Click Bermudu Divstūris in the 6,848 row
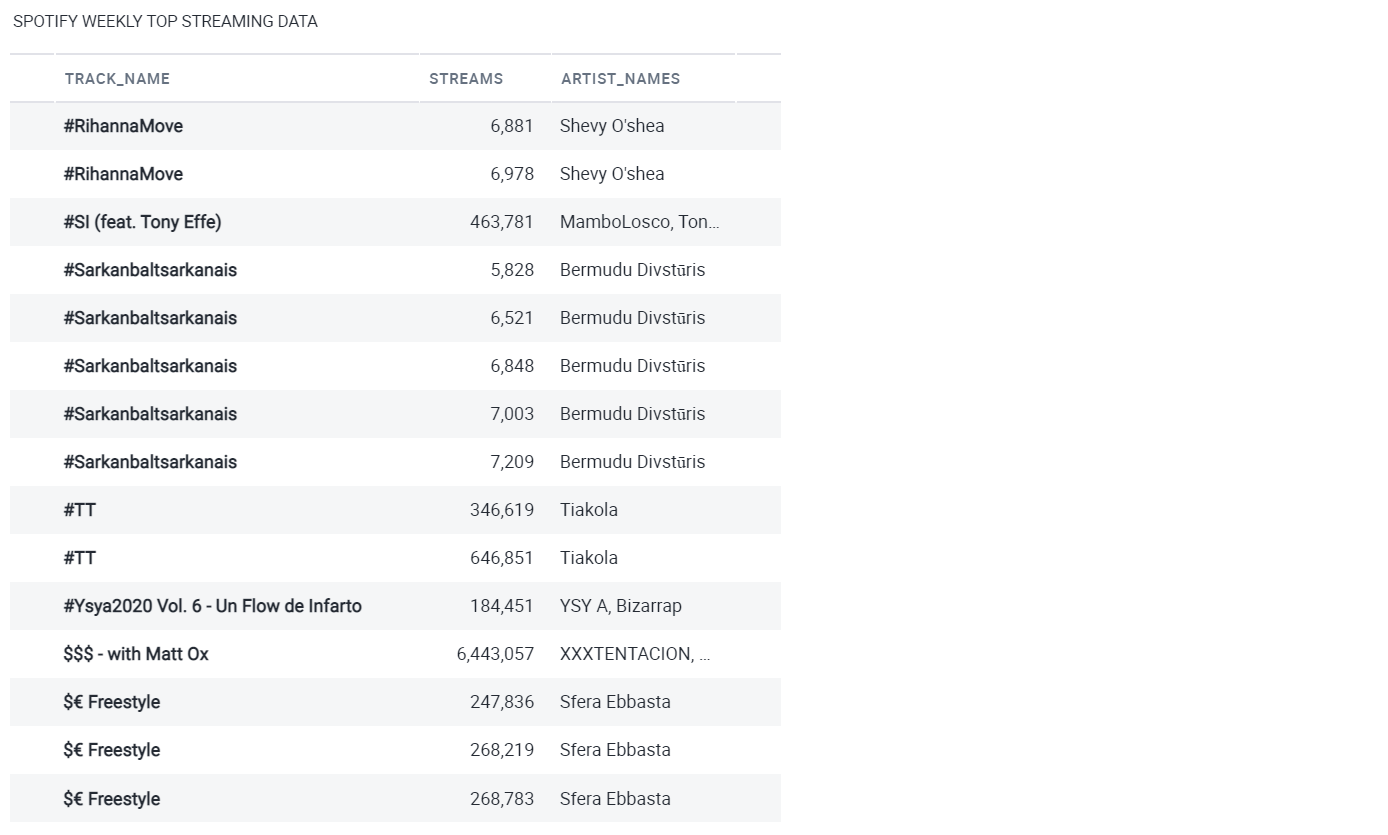This screenshot has height=835, width=1388. [x=632, y=366]
